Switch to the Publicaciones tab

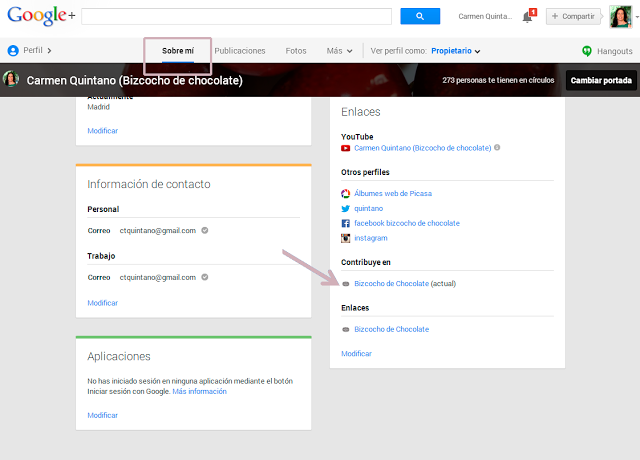240,51
